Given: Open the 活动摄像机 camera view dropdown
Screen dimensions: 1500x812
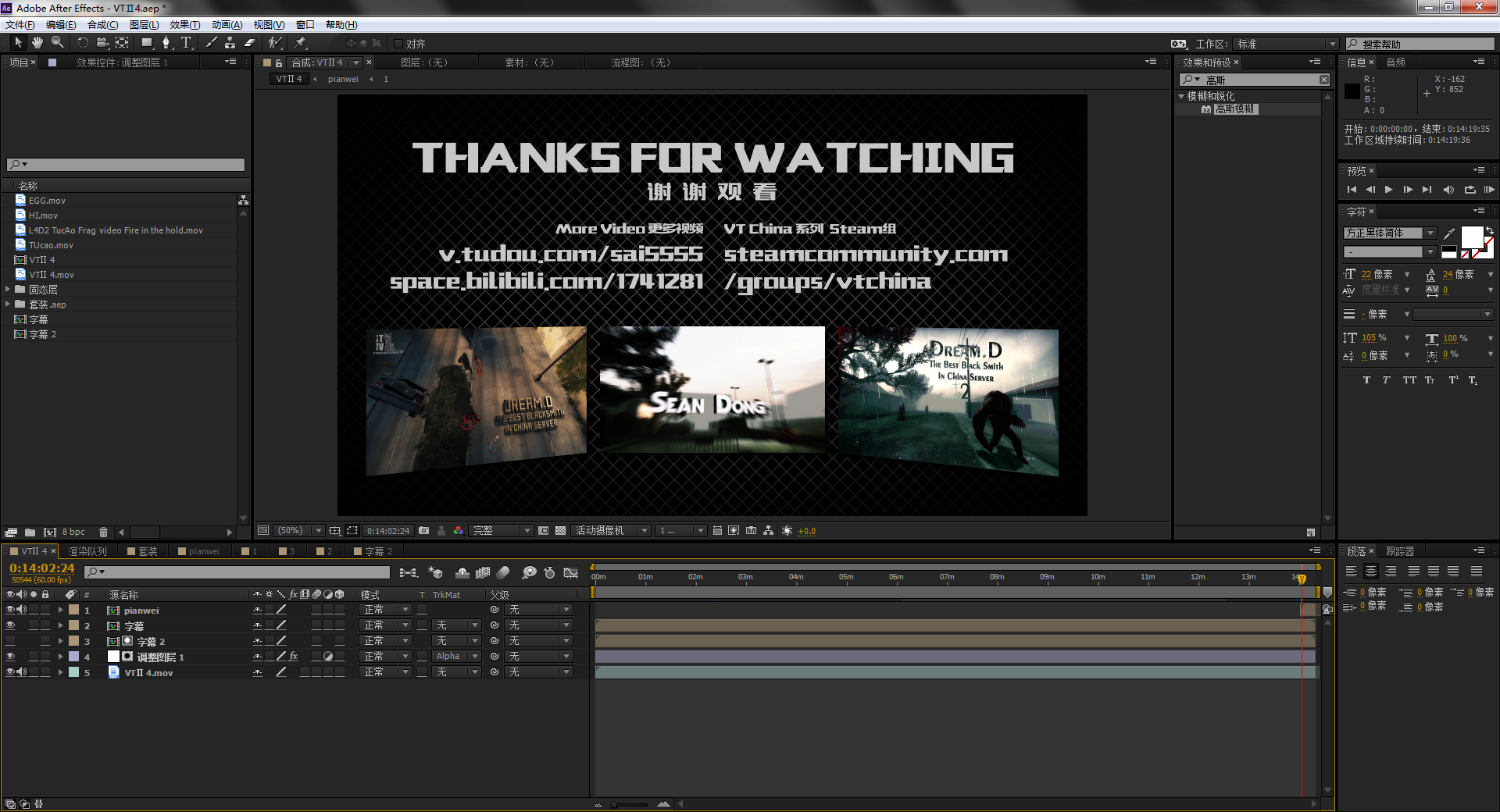Looking at the screenshot, I should 611,531.
